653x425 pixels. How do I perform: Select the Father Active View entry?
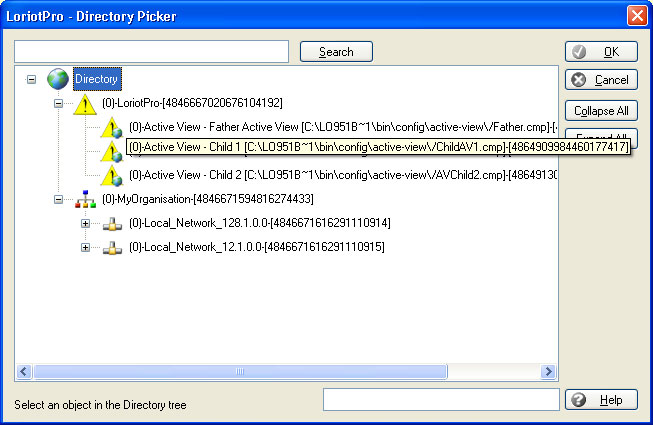point(343,127)
